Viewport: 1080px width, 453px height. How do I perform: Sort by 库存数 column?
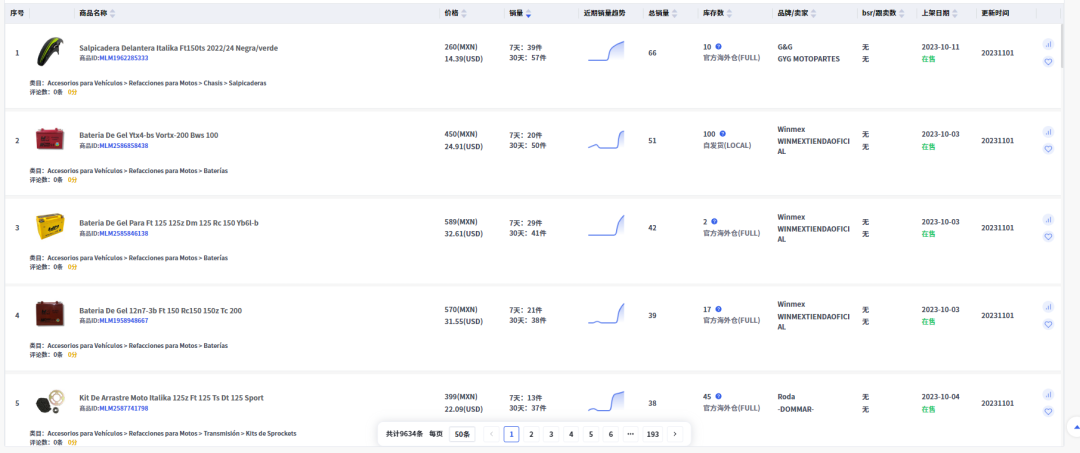[729, 13]
